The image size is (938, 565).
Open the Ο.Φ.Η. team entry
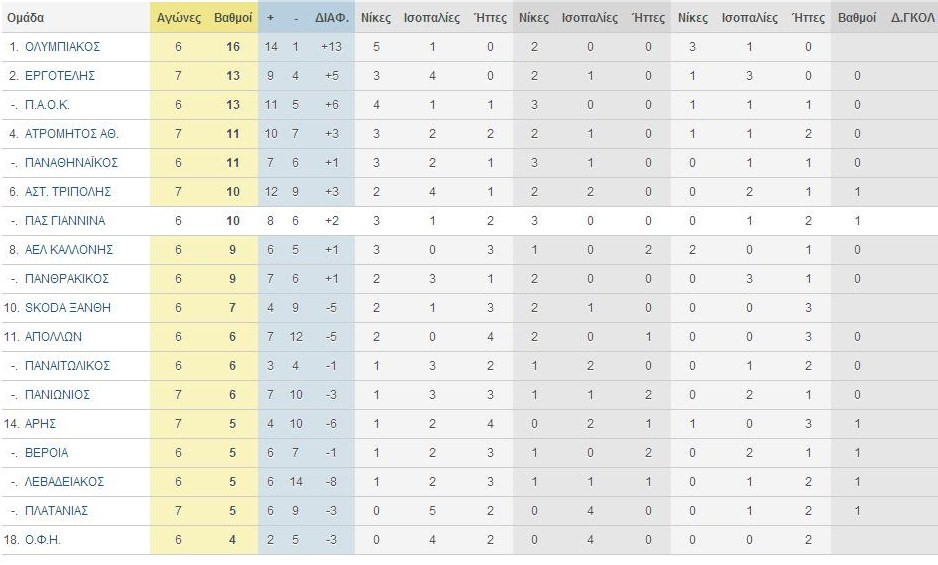tap(42, 540)
